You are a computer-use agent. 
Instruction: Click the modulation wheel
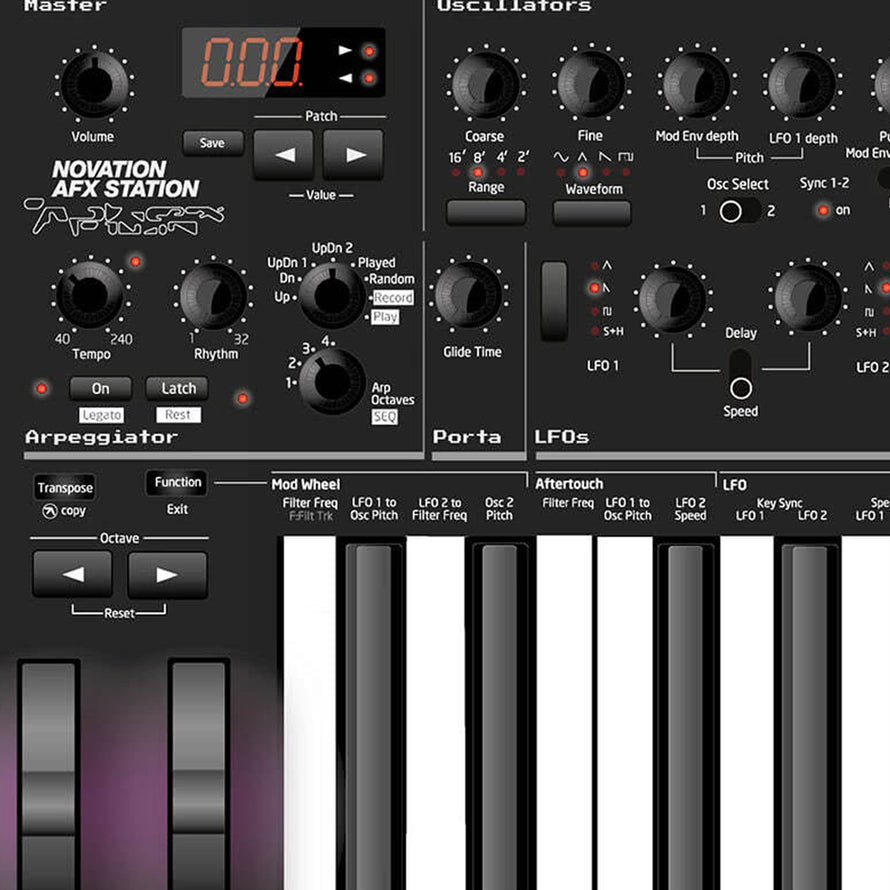coord(199,775)
